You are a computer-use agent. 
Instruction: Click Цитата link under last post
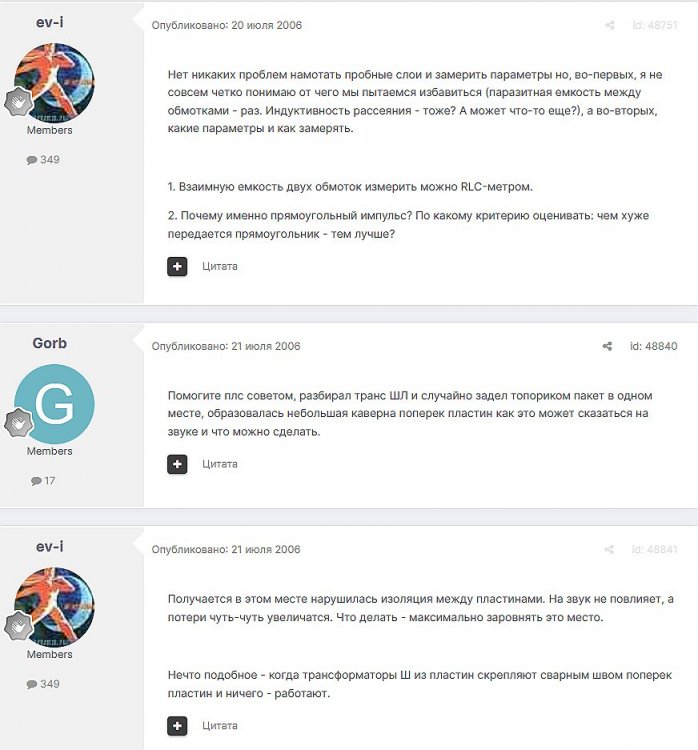pos(220,726)
